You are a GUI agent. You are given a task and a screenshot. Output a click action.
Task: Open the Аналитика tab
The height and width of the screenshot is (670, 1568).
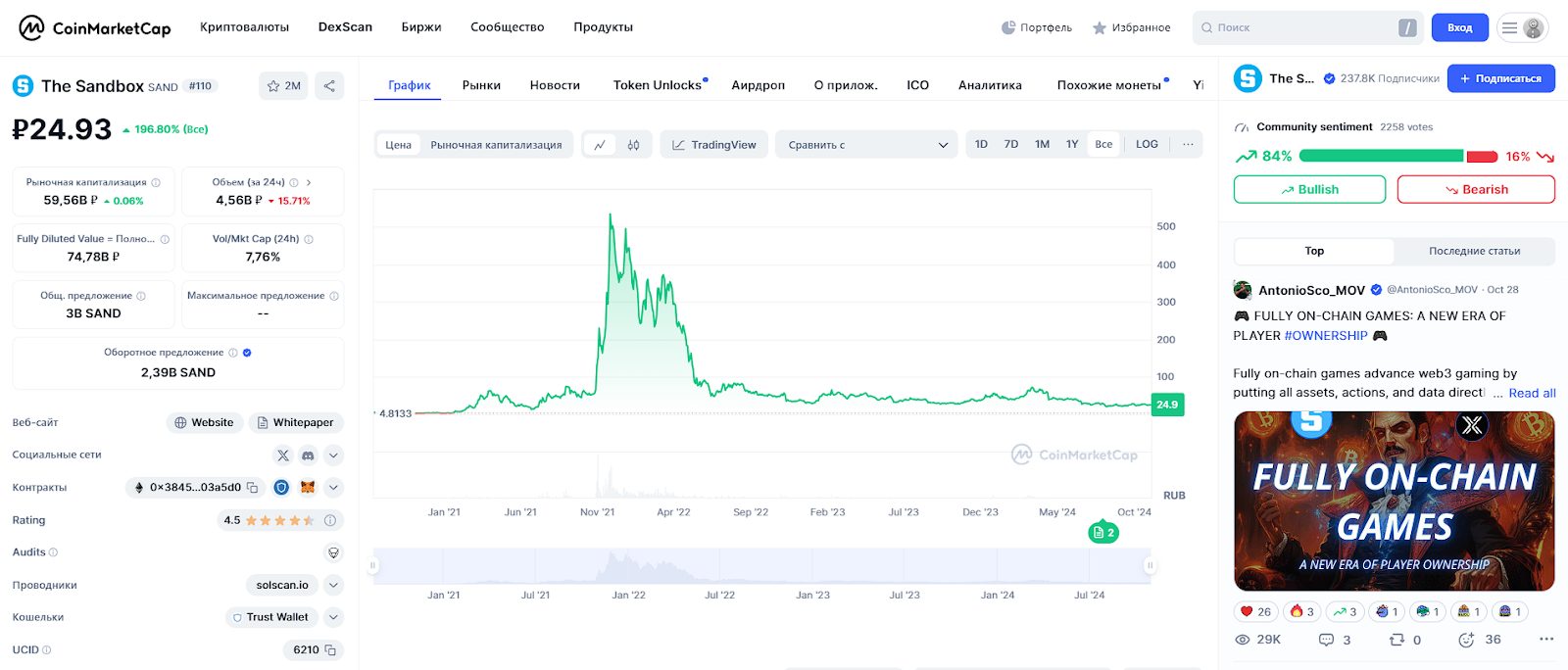990,85
